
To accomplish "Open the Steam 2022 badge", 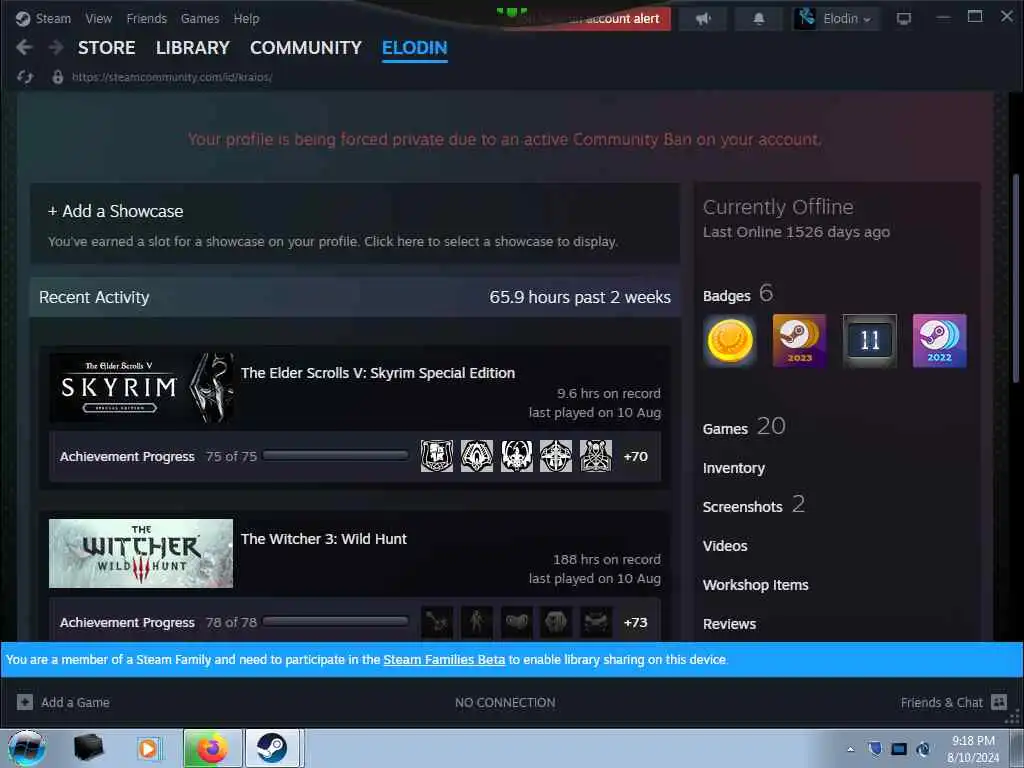I will click(939, 340).
